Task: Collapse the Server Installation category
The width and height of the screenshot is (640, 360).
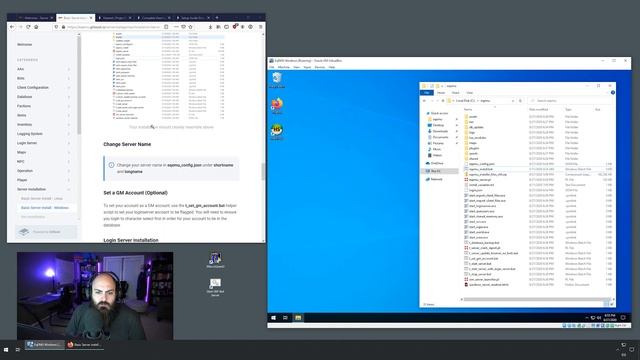Action: pos(69,189)
